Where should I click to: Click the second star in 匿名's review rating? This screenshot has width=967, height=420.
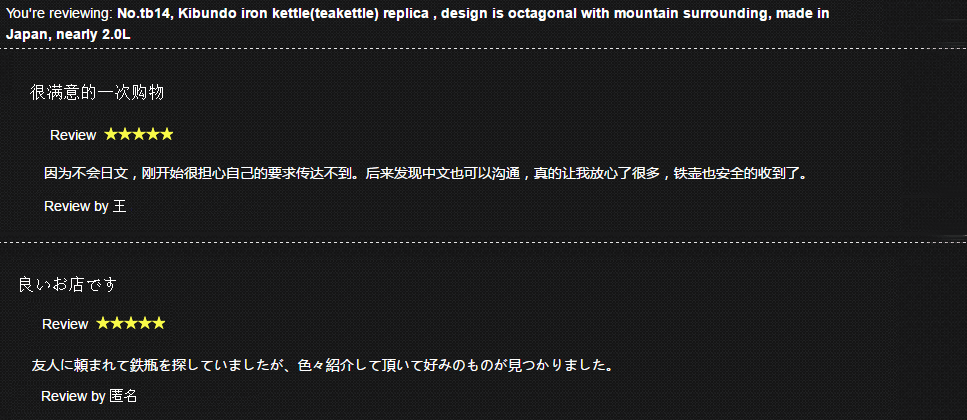[116, 323]
